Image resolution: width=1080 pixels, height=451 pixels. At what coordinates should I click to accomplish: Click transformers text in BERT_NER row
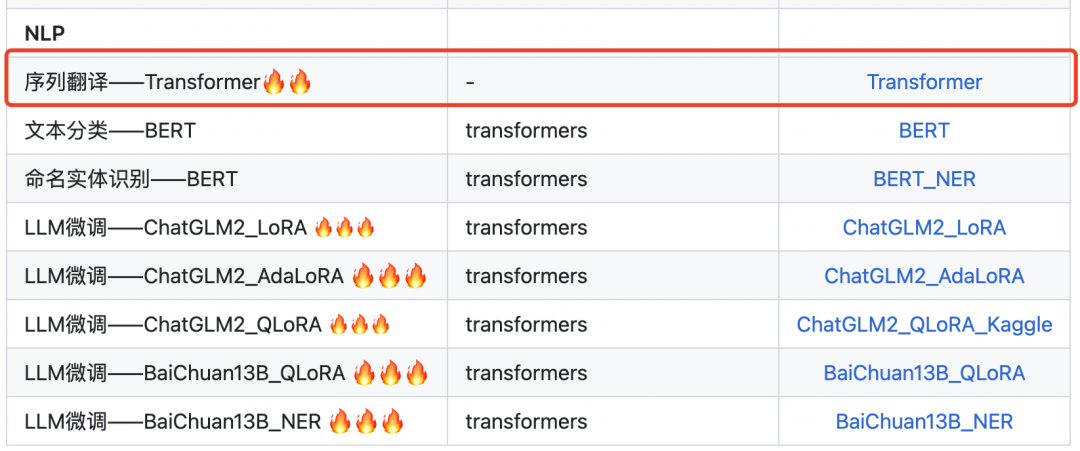pyautogui.click(x=526, y=180)
